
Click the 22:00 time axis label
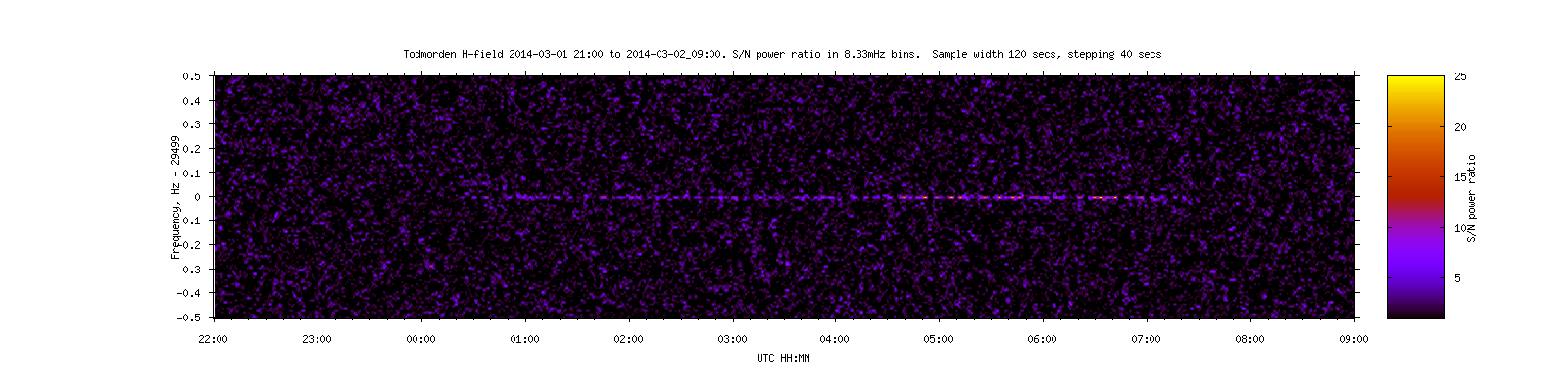point(213,340)
